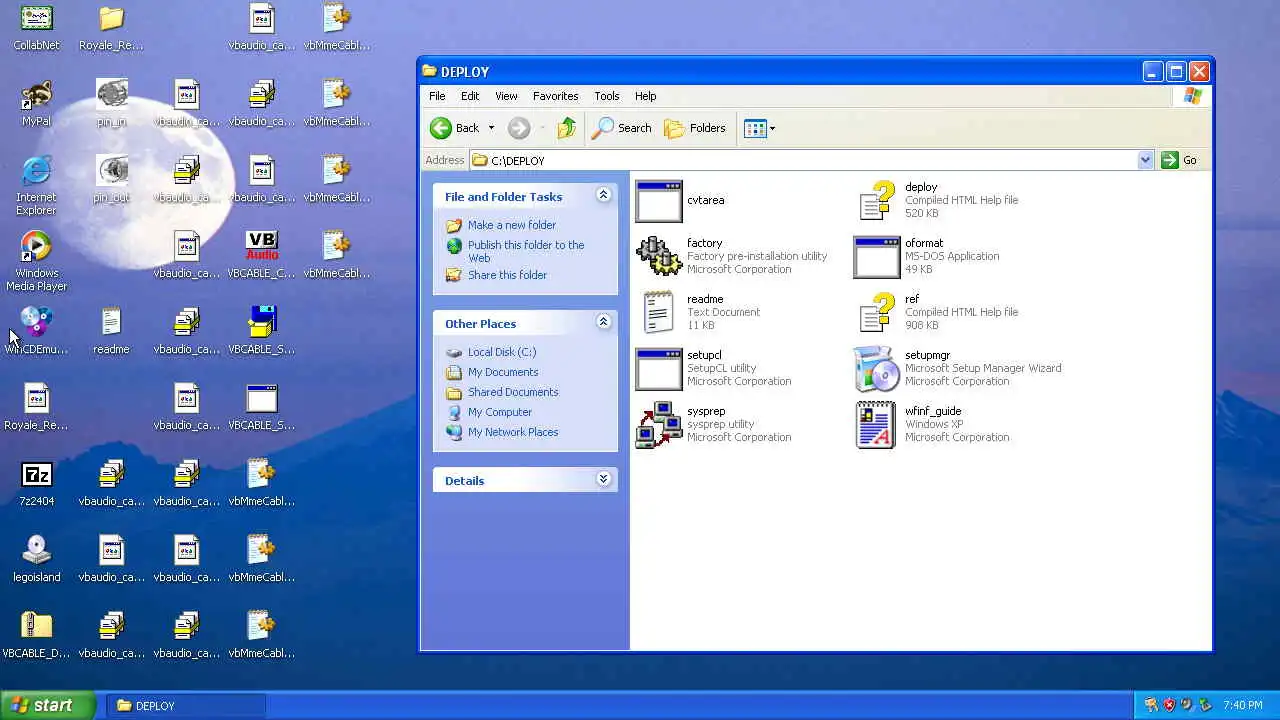
Task: Open the Edit menu
Action: tap(470, 96)
